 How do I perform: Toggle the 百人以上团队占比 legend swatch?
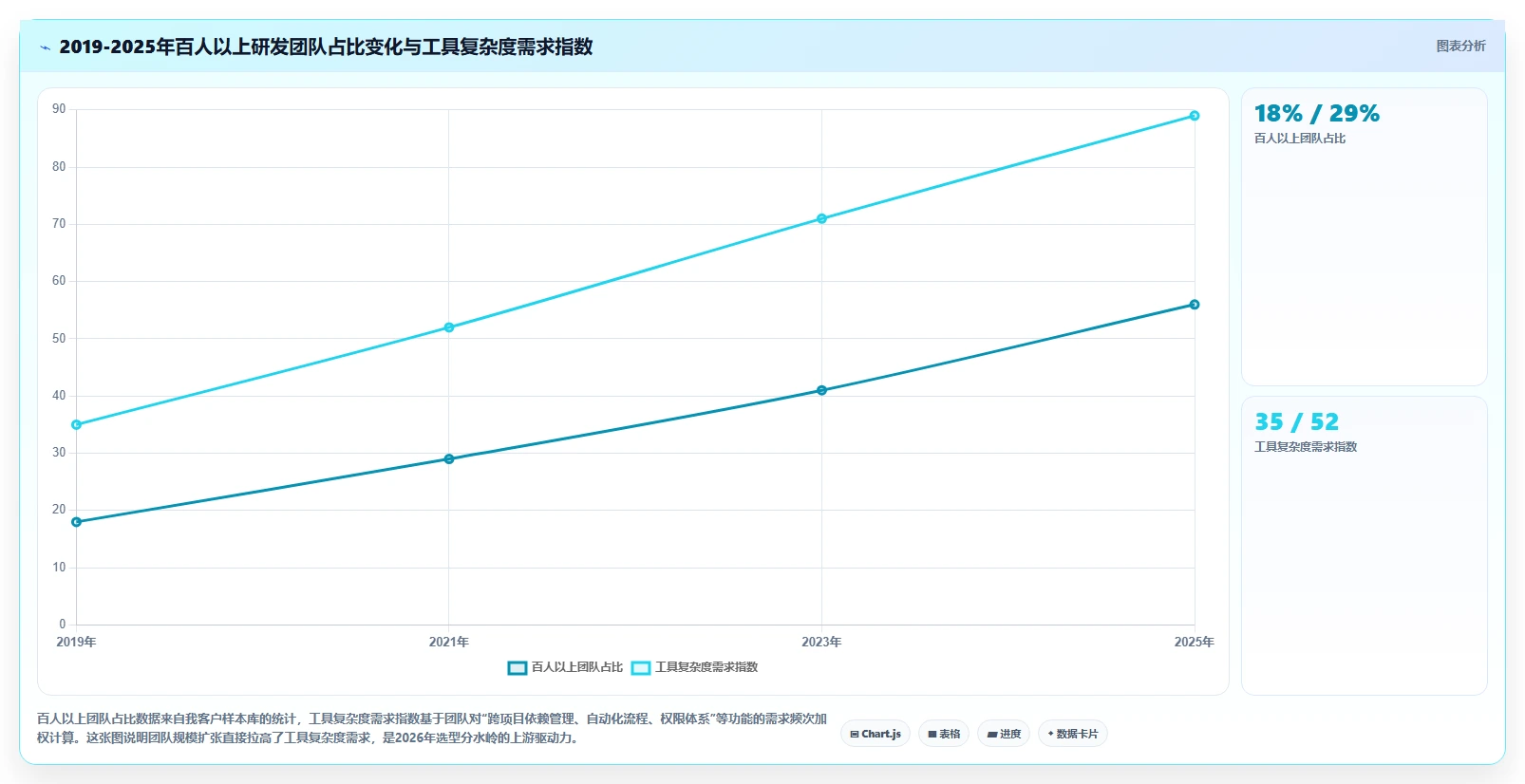(518, 668)
